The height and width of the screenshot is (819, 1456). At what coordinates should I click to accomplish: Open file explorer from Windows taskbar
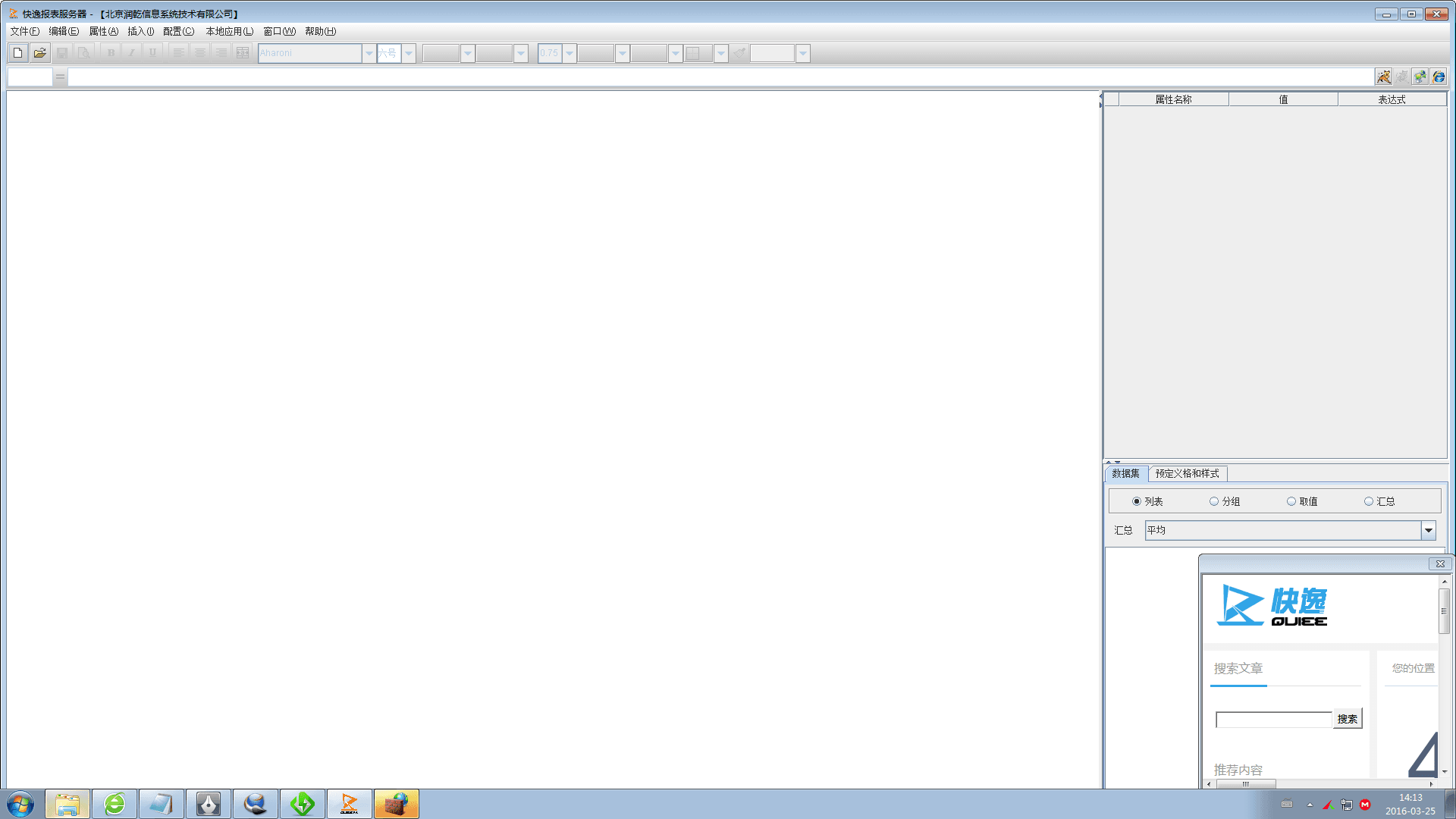(67, 804)
